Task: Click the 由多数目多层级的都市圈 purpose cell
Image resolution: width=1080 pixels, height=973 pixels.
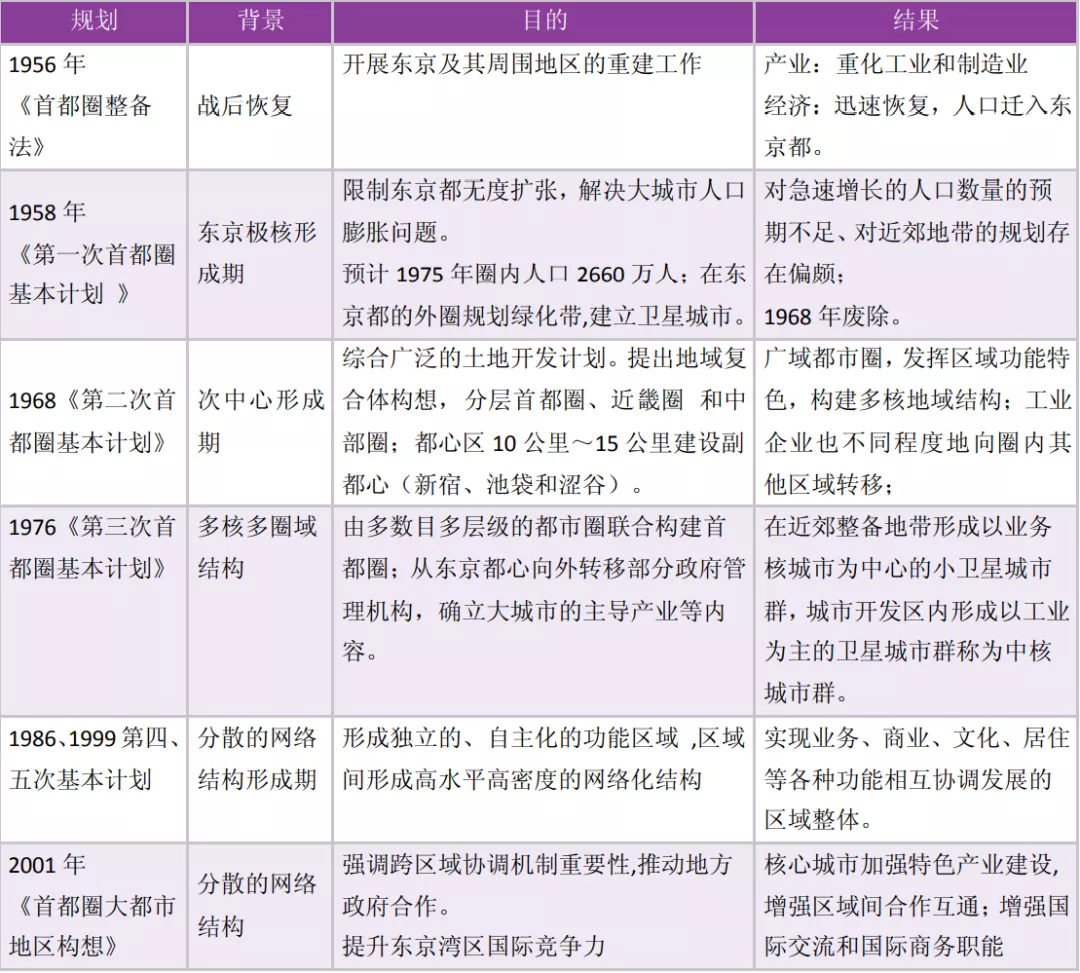Action: (543, 611)
